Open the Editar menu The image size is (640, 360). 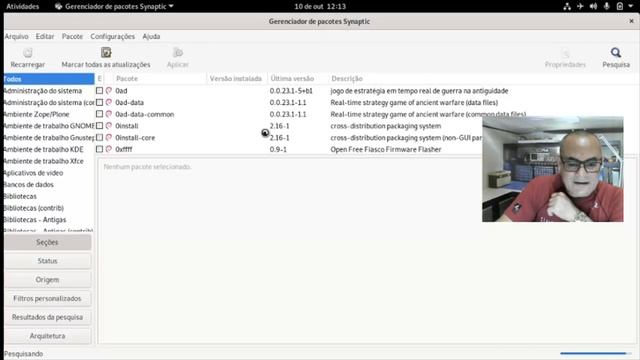[x=45, y=36]
